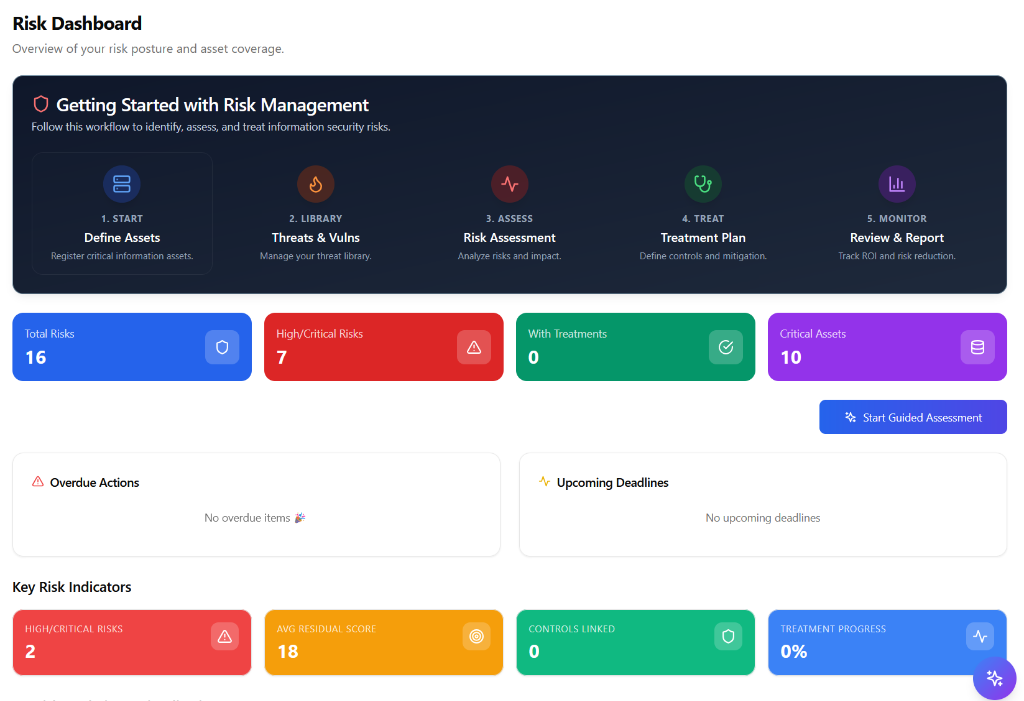Click the database icon on Critical Assets card
1024x701 pixels.
tap(977, 347)
